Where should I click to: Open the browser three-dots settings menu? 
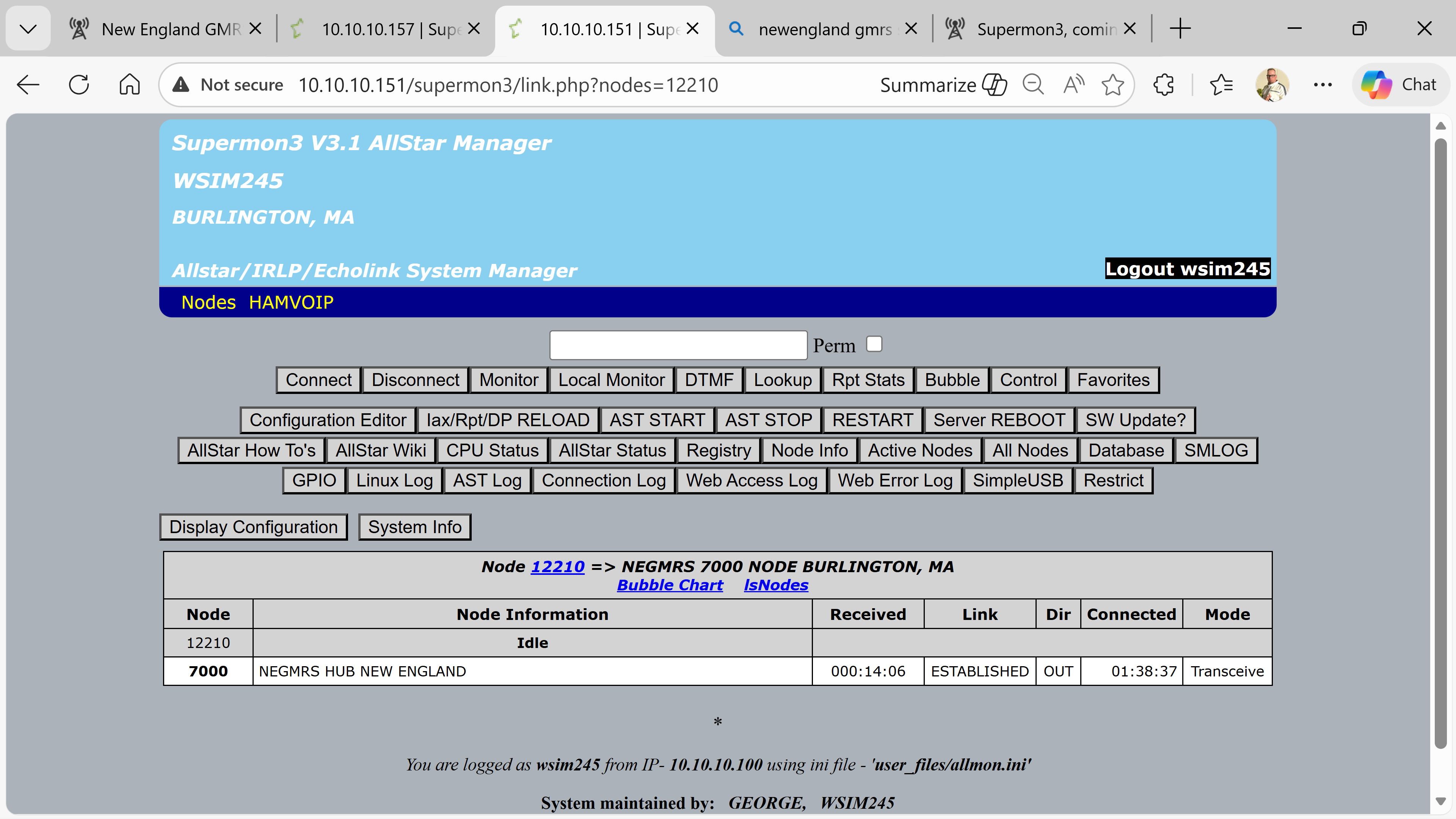pos(1322,85)
